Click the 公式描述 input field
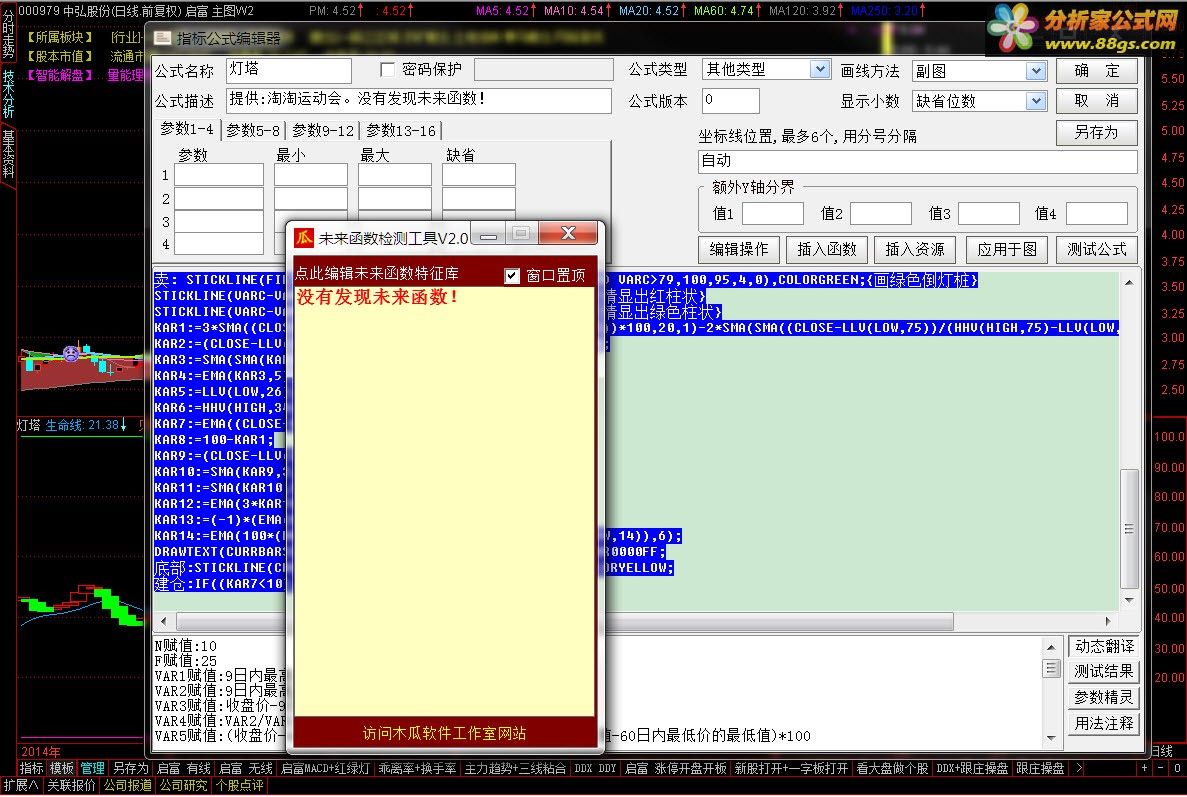The image size is (1187, 797). [x=419, y=100]
